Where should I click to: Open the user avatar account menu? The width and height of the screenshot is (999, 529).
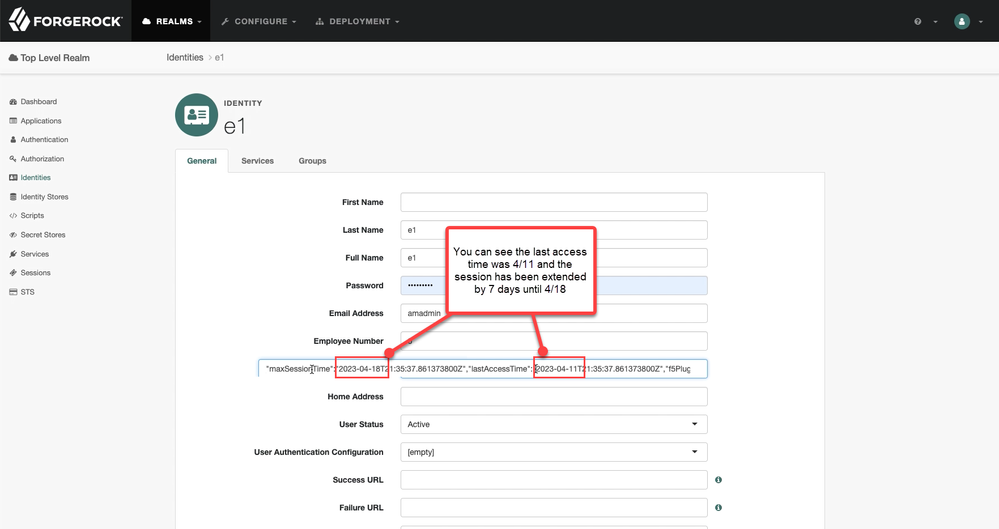tap(962, 21)
